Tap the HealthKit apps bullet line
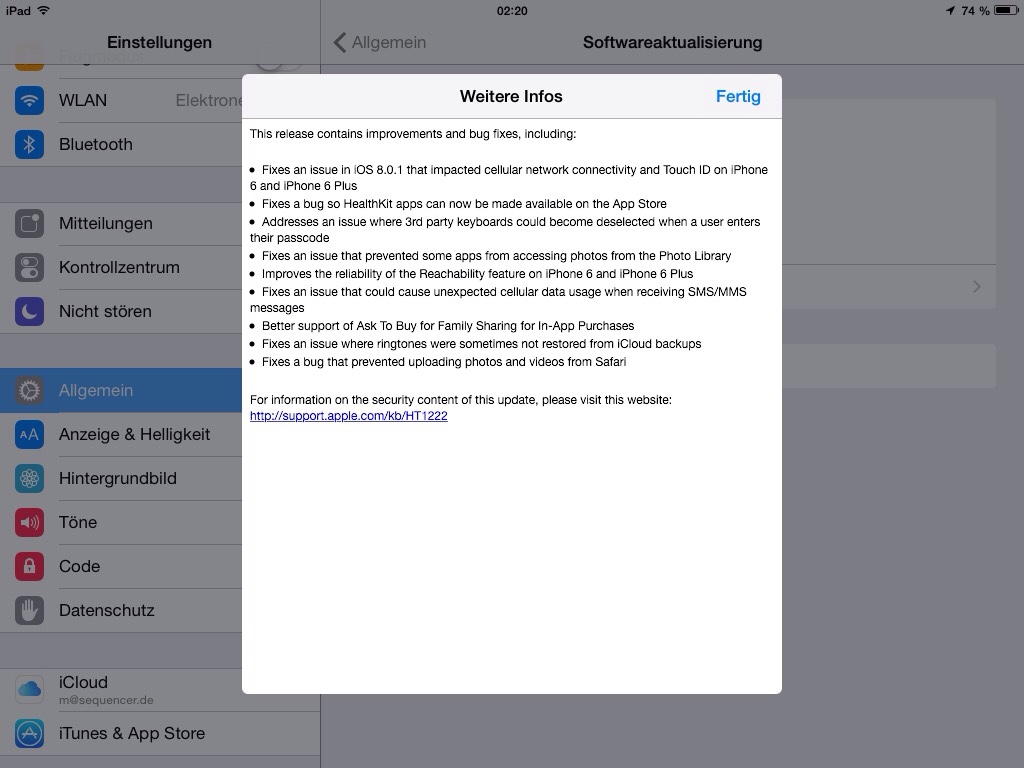The height and width of the screenshot is (768, 1024). tap(458, 204)
